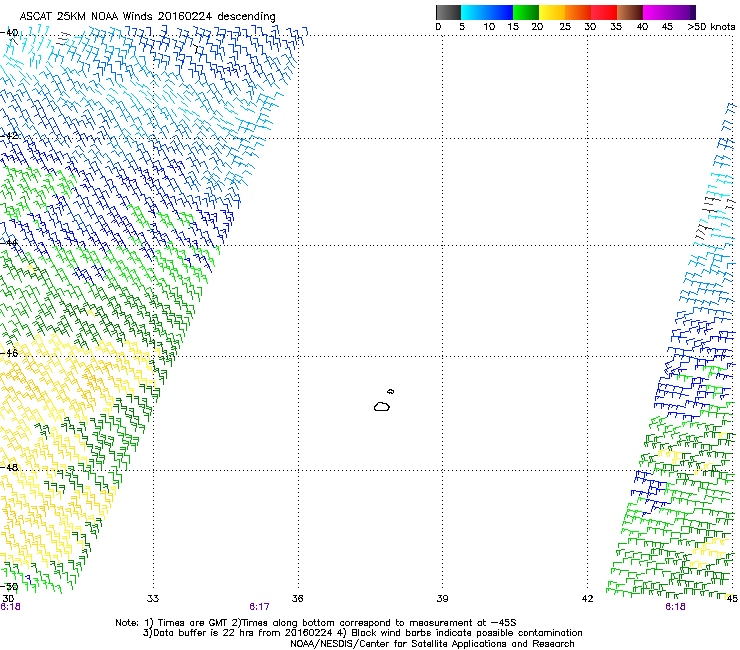
Task: Click the cyan-blue 5-15 knots color band
Action: [x=487, y=12]
